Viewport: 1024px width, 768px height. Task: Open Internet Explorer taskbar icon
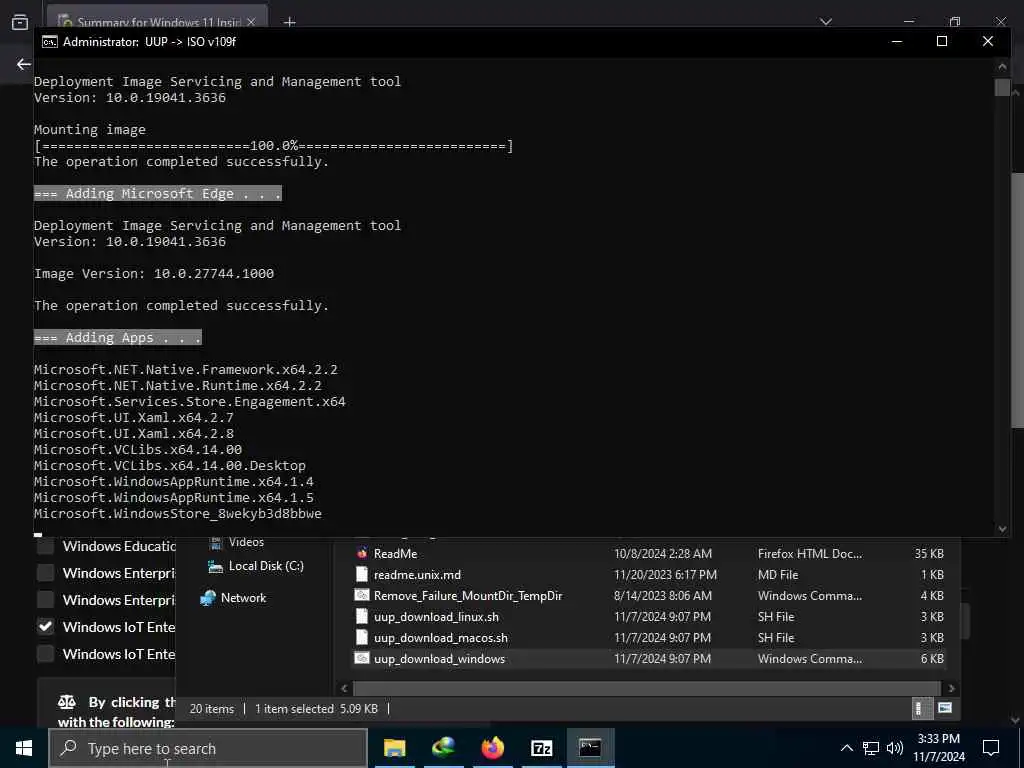(443, 748)
